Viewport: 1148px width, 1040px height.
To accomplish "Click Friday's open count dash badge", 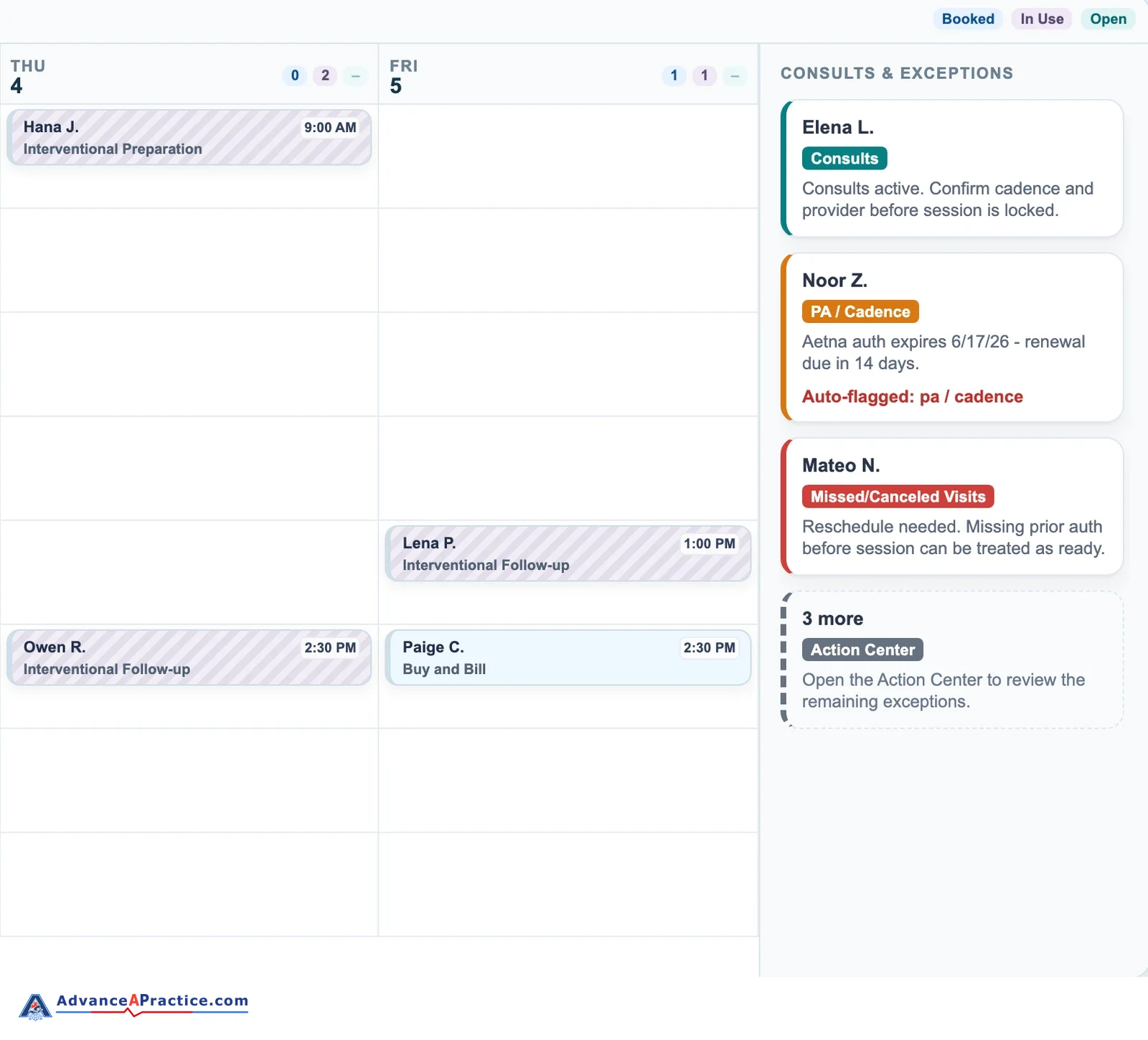I will pos(735,75).
